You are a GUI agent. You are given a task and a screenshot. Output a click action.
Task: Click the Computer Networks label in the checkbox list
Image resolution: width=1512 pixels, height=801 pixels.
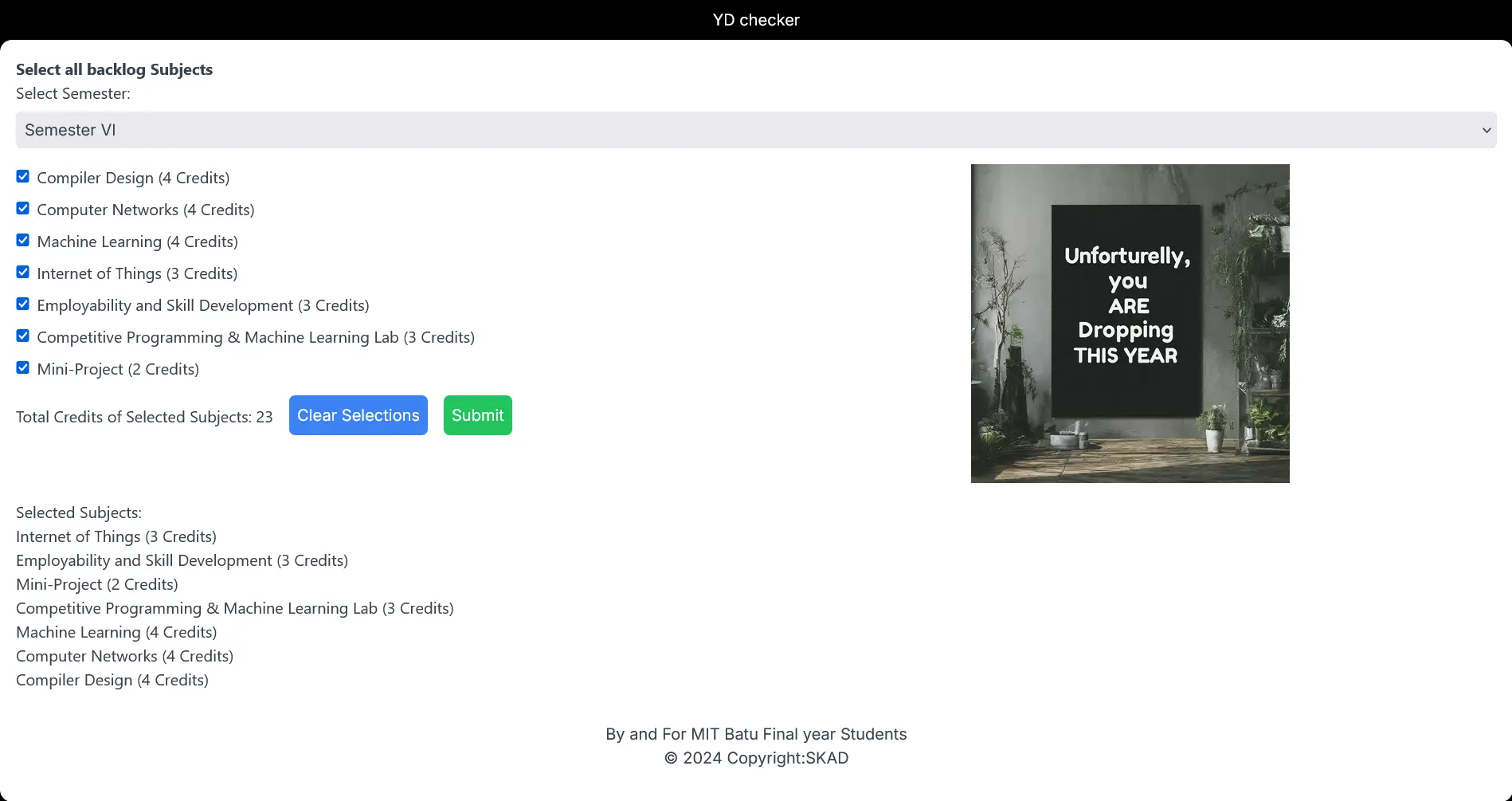(x=146, y=210)
